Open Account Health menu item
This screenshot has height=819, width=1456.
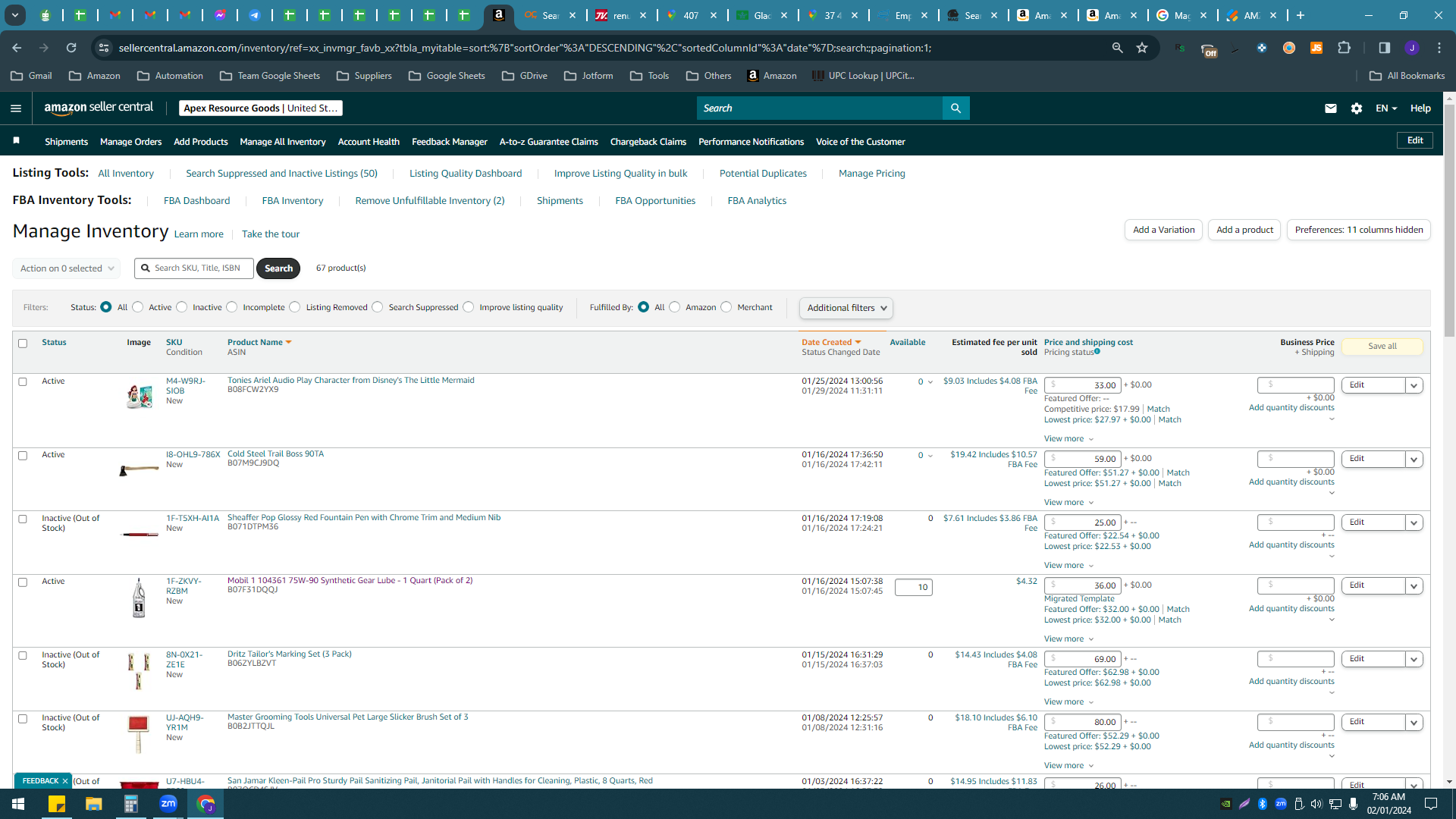[369, 142]
